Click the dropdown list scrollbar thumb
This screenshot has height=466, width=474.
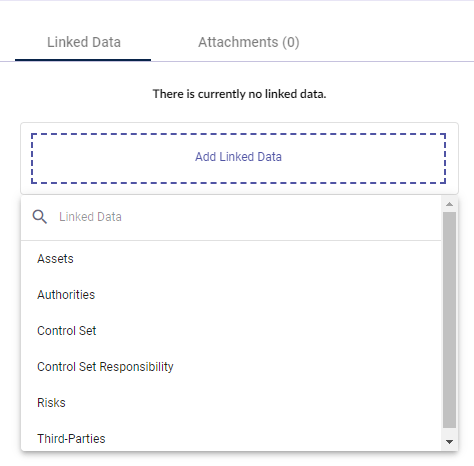449,320
